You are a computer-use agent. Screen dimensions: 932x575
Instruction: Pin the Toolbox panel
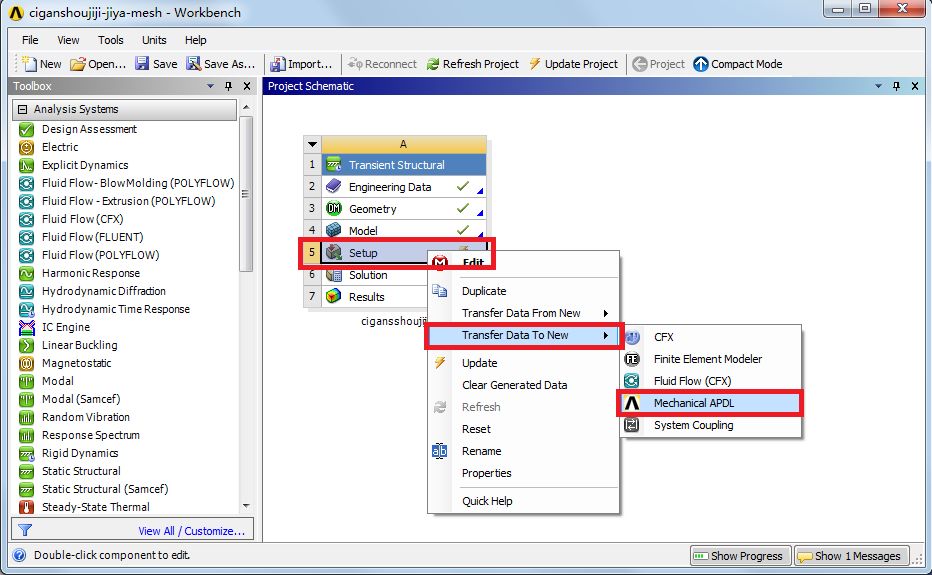[228, 86]
